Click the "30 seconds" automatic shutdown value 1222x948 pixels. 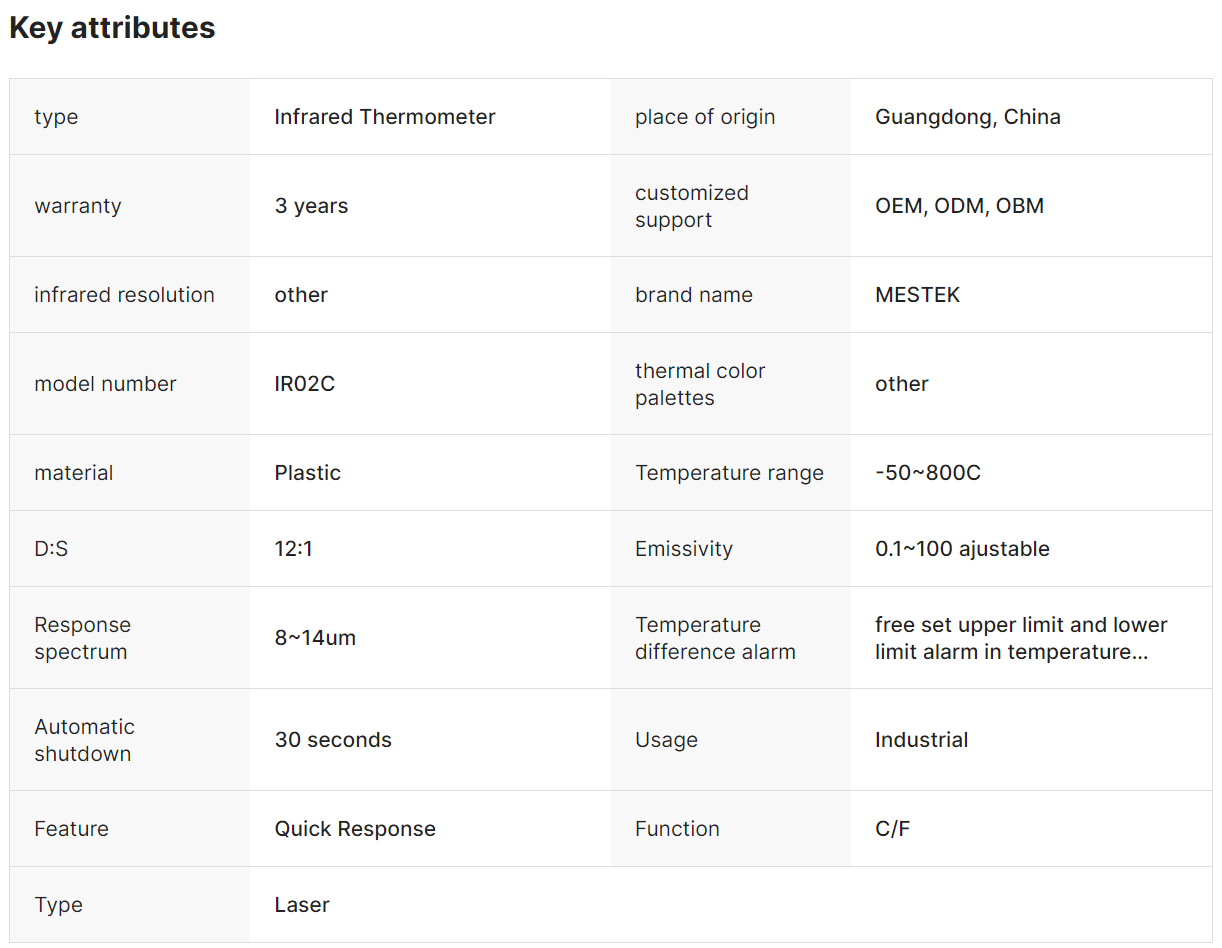[x=333, y=740]
